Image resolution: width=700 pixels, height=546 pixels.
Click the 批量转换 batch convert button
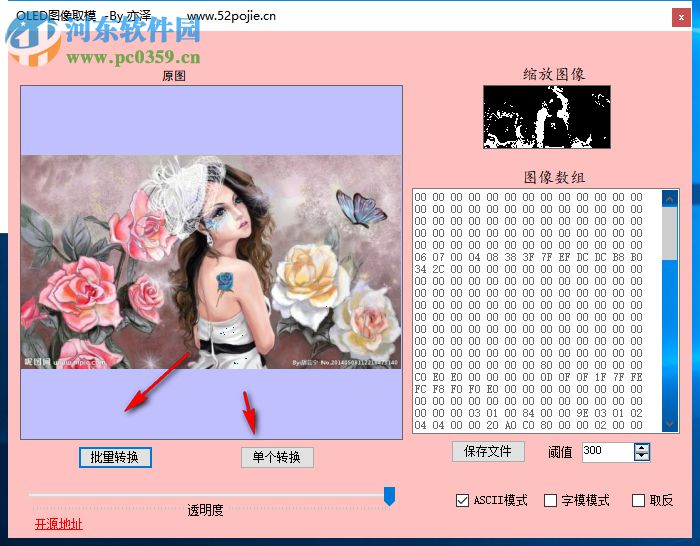tap(115, 457)
